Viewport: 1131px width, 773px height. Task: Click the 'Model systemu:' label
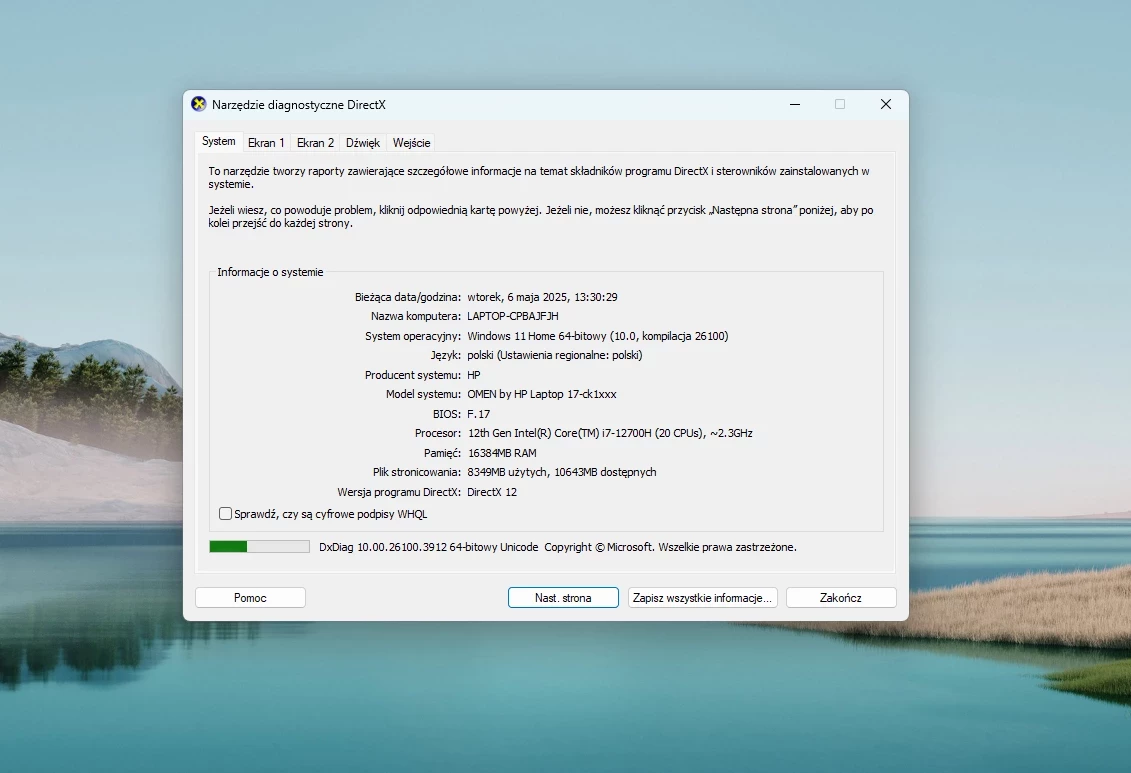tap(423, 394)
